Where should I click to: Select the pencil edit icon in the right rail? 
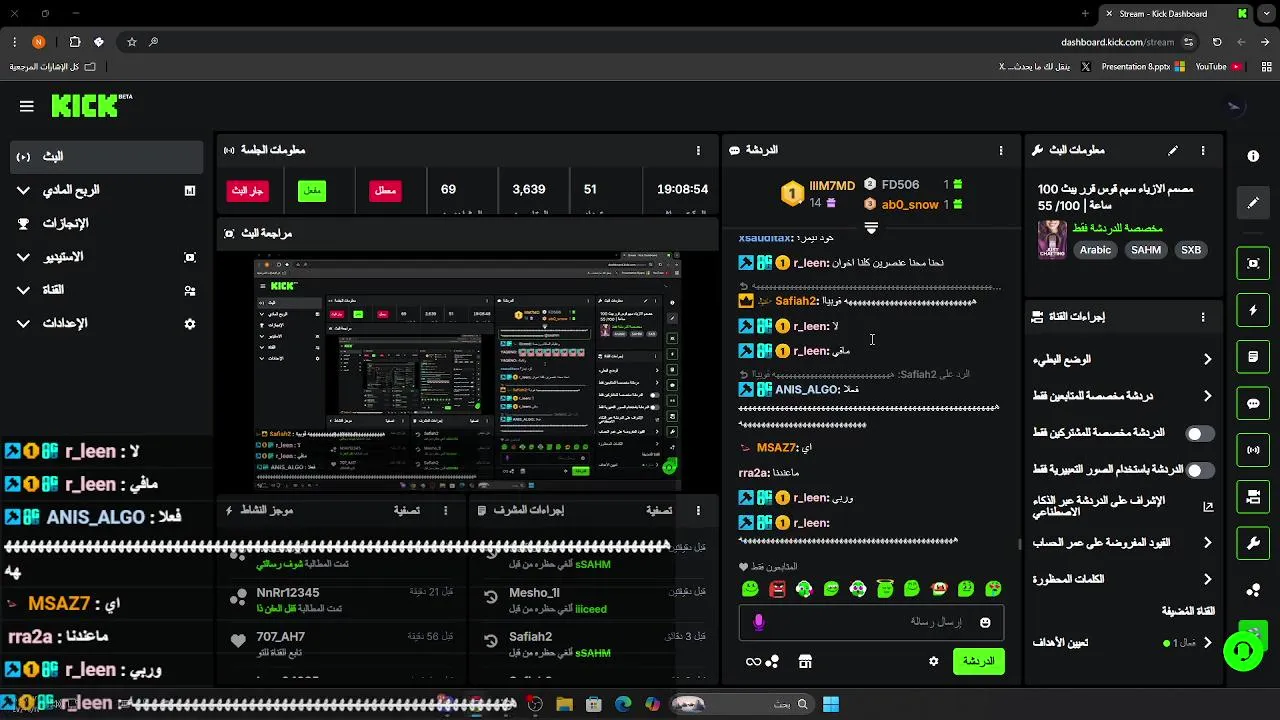(x=1253, y=203)
